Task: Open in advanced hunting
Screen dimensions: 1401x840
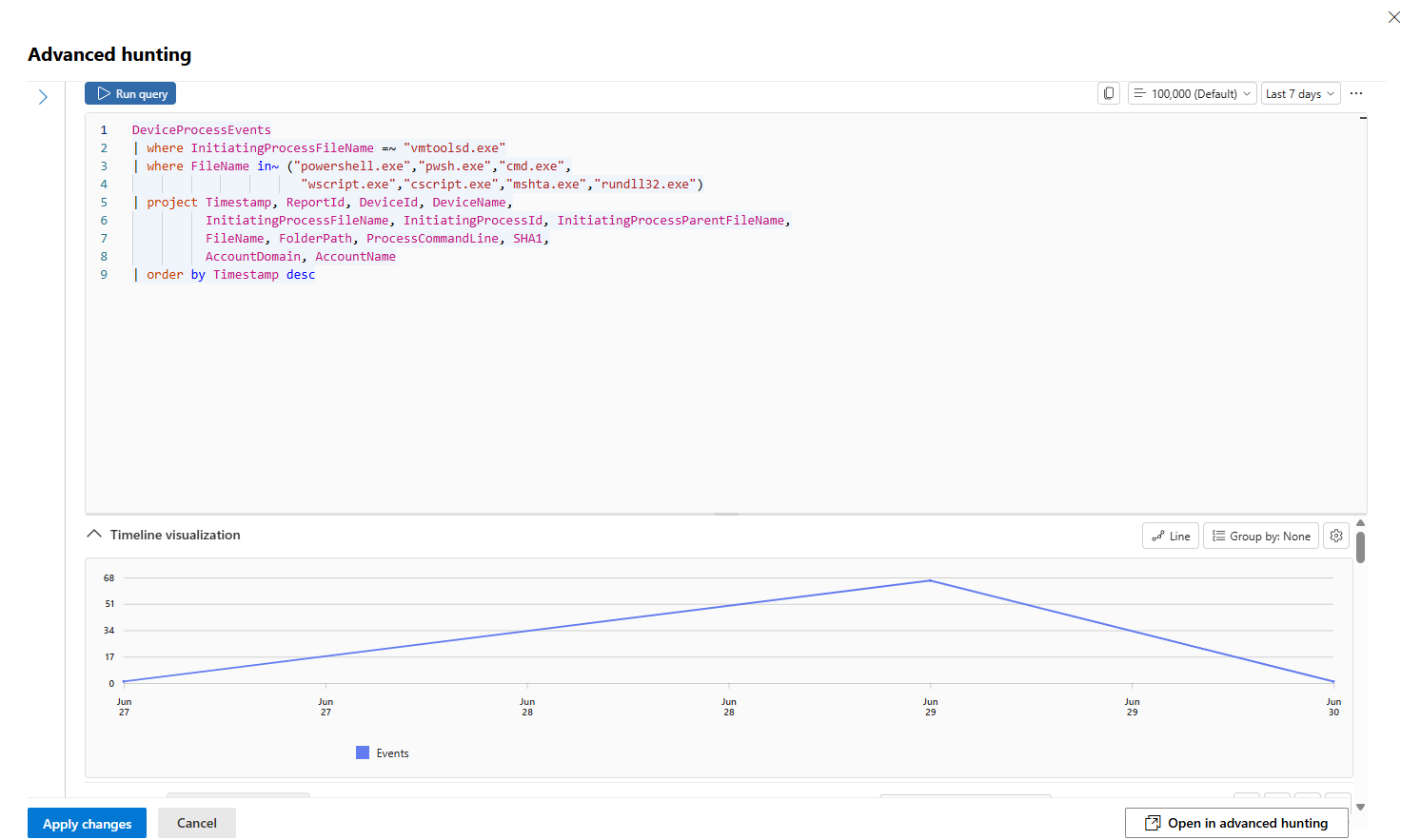Action: [x=1236, y=823]
